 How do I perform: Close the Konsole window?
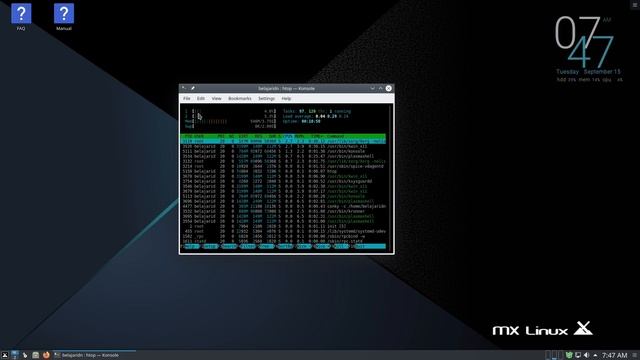389,88
